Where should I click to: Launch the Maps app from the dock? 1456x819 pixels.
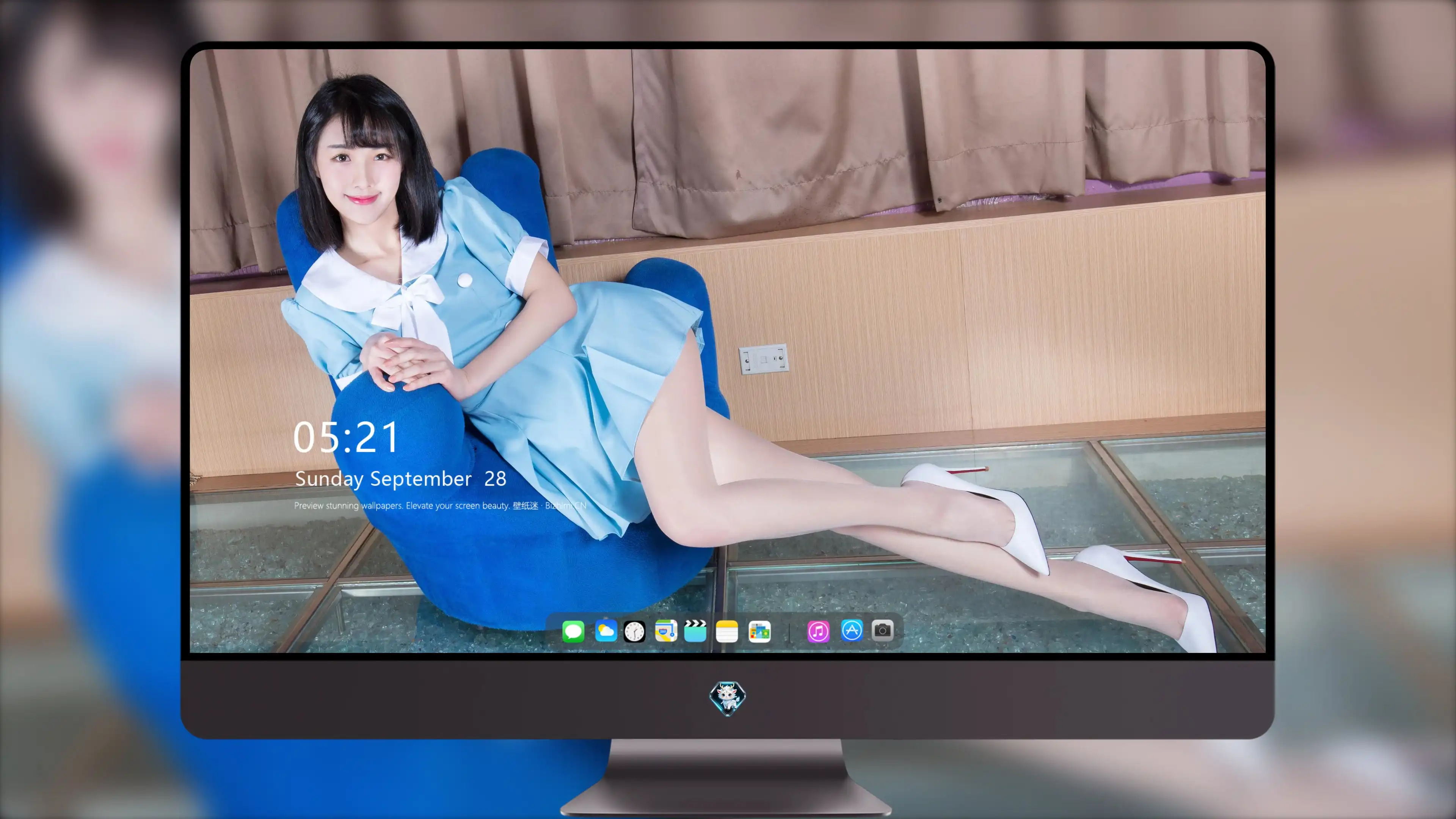click(666, 631)
